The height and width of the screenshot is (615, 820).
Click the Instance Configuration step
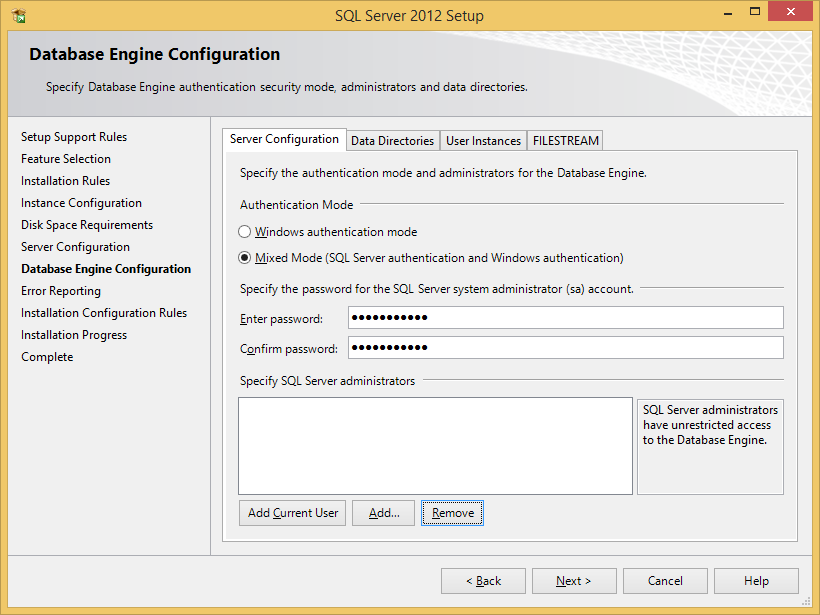tap(81, 203)
